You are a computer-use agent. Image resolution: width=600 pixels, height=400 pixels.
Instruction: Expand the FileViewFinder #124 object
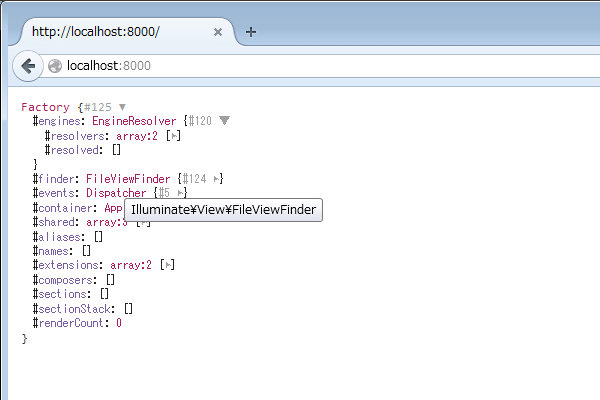pyautogui.click(x=217, y=179)
